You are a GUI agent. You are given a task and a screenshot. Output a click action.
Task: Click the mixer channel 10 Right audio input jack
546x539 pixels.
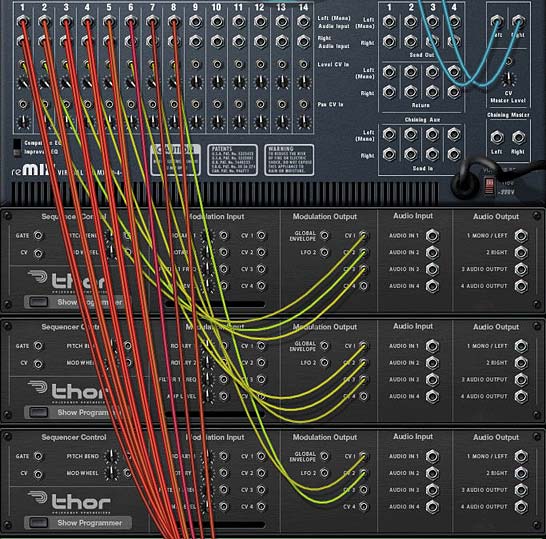tap(217, 42)
